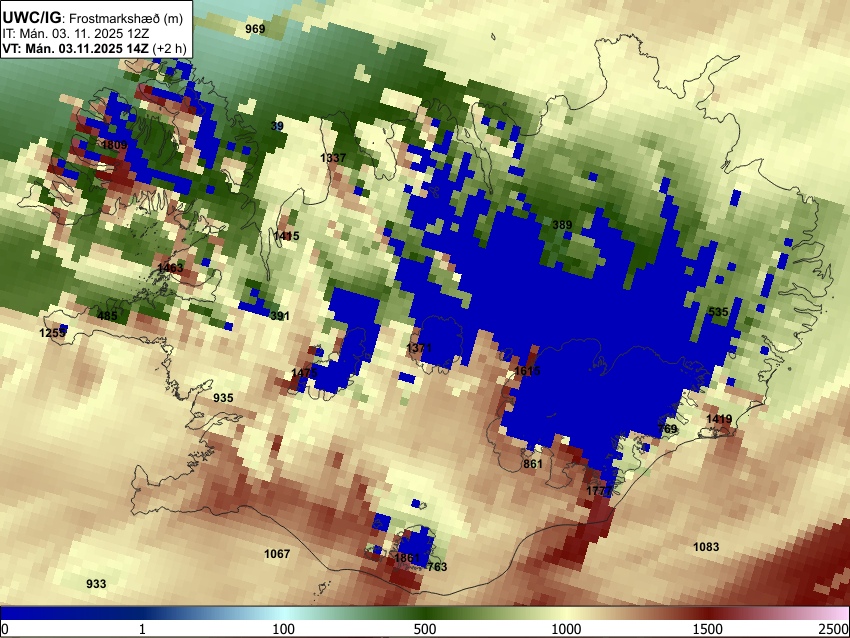The height and width of the screenshot is (638, 850).
Task: Click the map value 1415
Action: (x=286, y=236)
